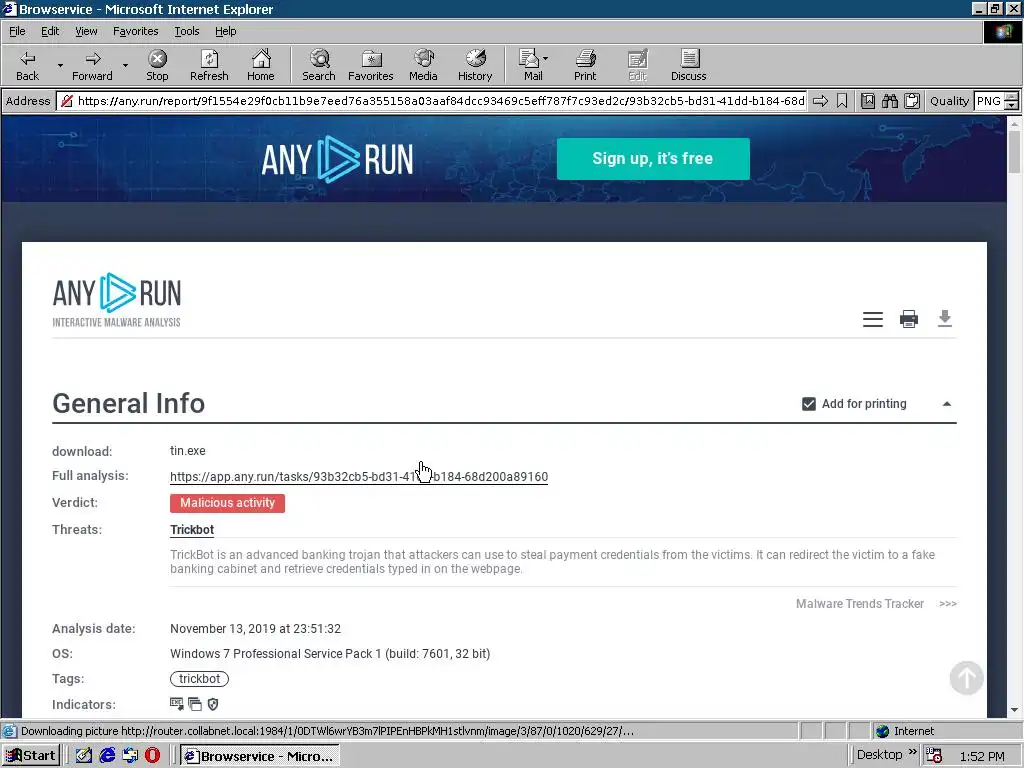Select the Browservice taskbar window button
The image size is (1024, 768).
coord(260,756)
